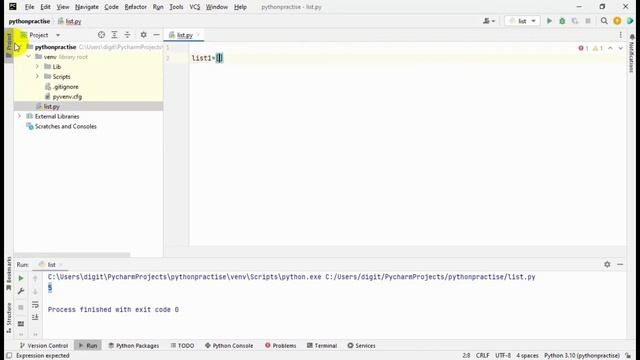
Task: Close the list tab in Run panel
Action: pyautogui.click(x=61, y=264)
